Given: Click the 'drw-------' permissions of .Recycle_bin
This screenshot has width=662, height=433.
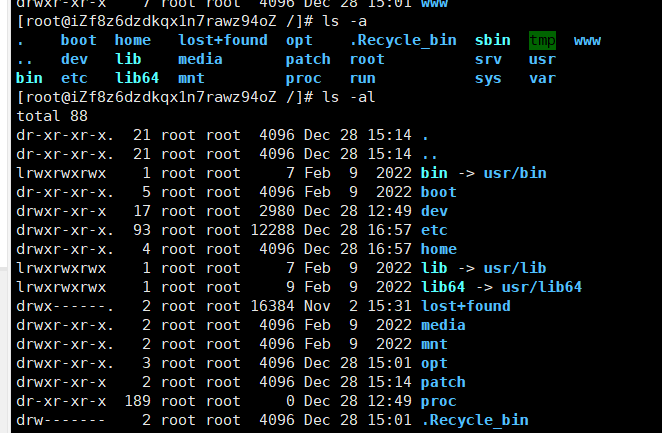Looking at the screenshot, I should click(61, 420).
